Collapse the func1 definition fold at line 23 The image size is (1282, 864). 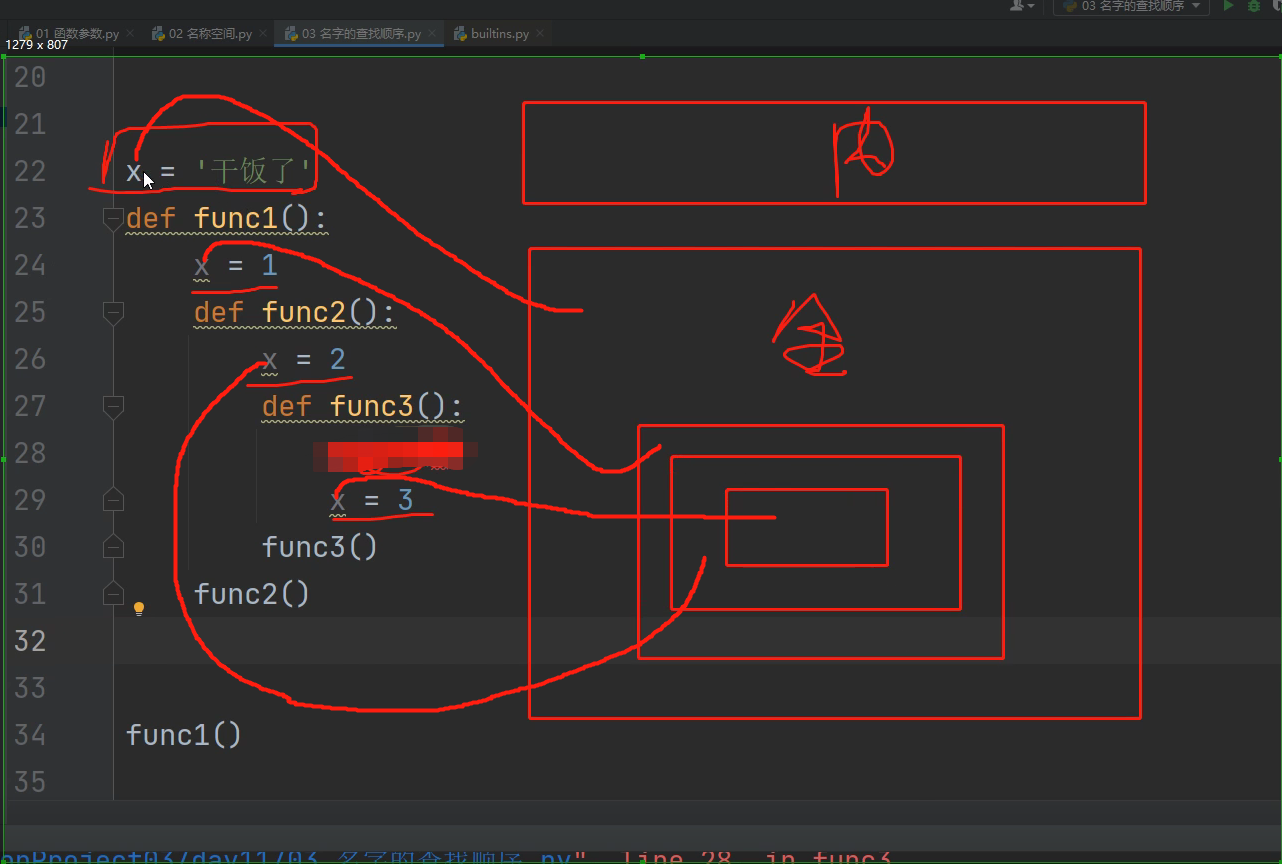[113, 217]
